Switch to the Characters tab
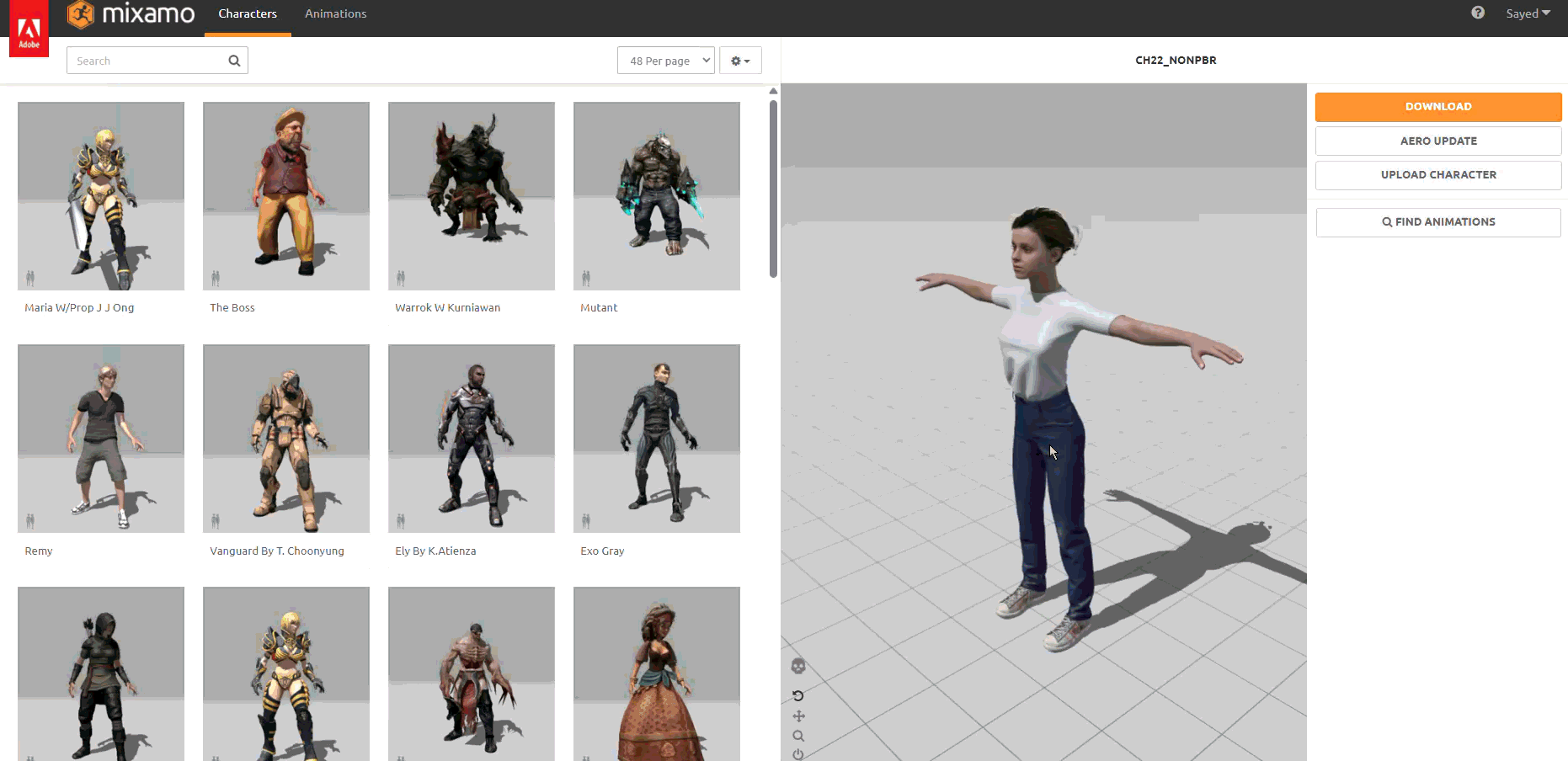Viewport: 1568px width, 761px height. coord(248,14)
